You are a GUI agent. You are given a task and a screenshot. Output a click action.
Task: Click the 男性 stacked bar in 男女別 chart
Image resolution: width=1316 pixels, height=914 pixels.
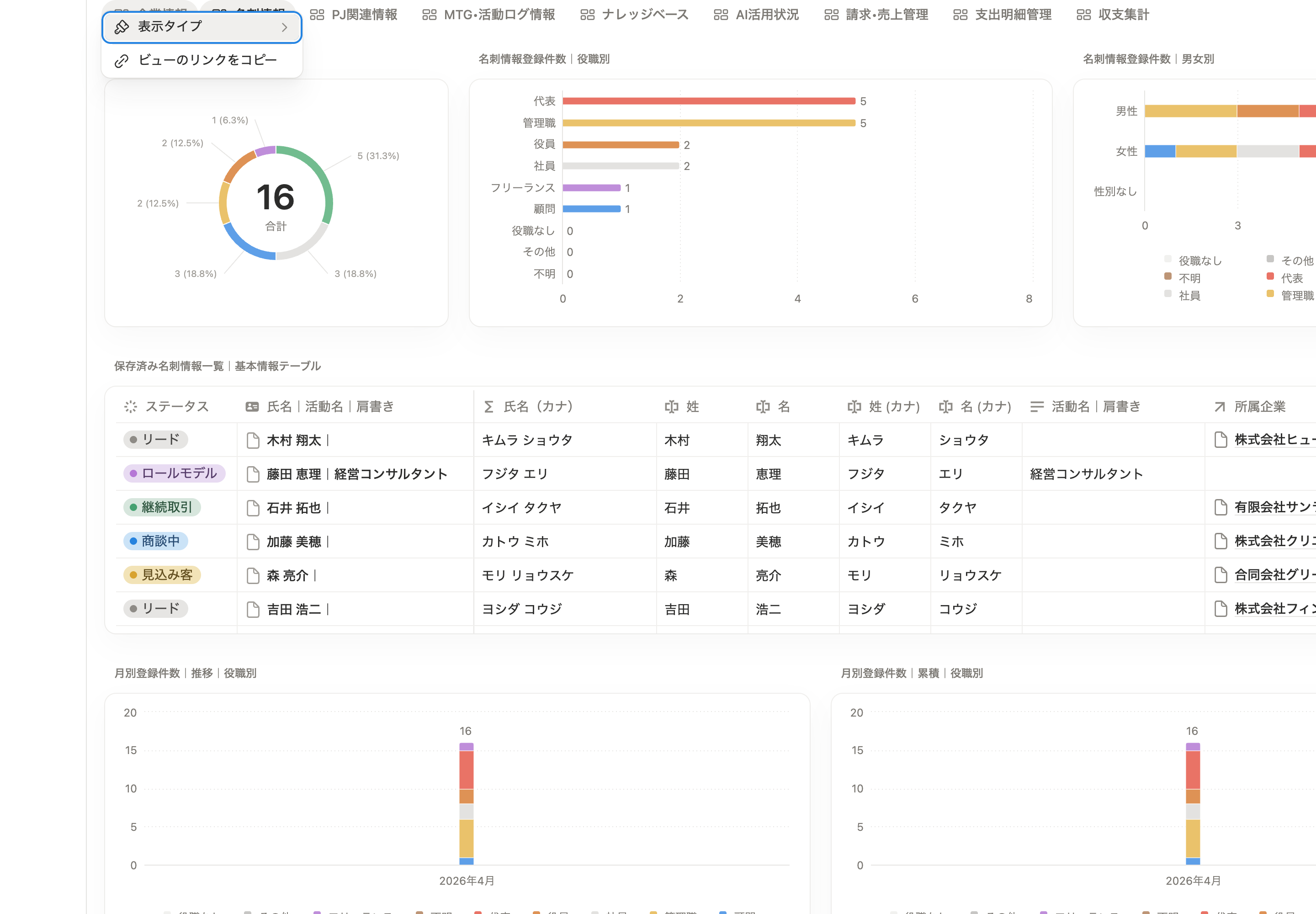point(1230,111)
